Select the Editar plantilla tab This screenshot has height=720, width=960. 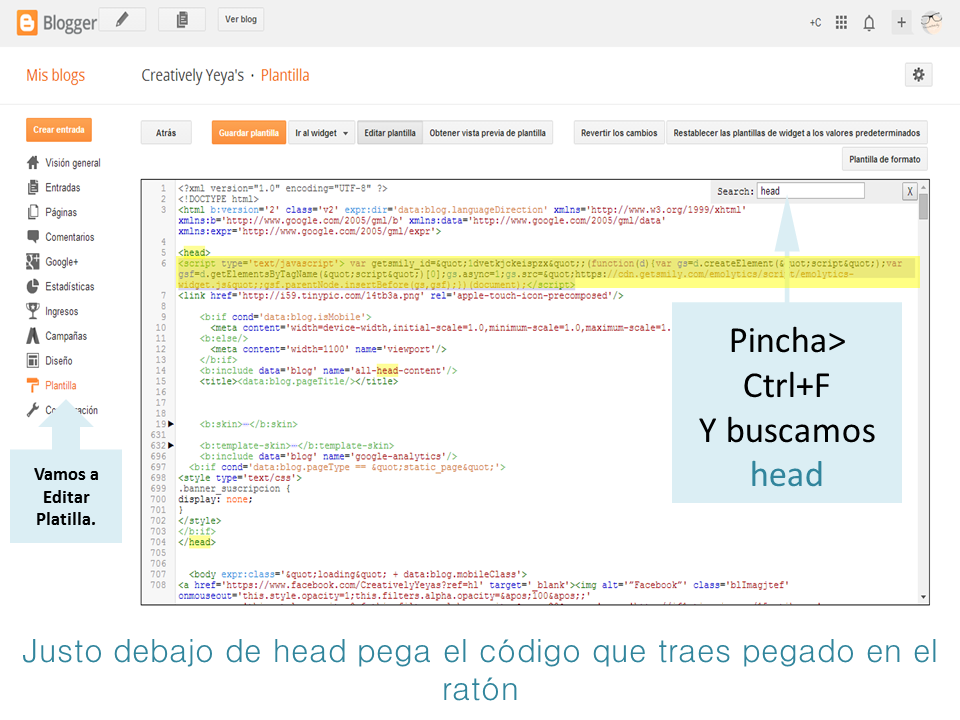(390, 133)
